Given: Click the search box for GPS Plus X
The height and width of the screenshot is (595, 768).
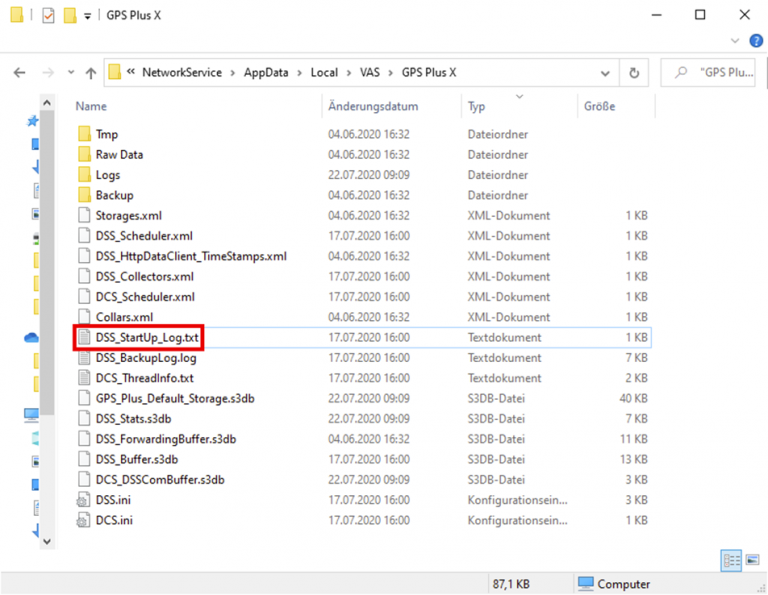Looking at the screenshot, I should pyautogui.click(x=714, y=73).
